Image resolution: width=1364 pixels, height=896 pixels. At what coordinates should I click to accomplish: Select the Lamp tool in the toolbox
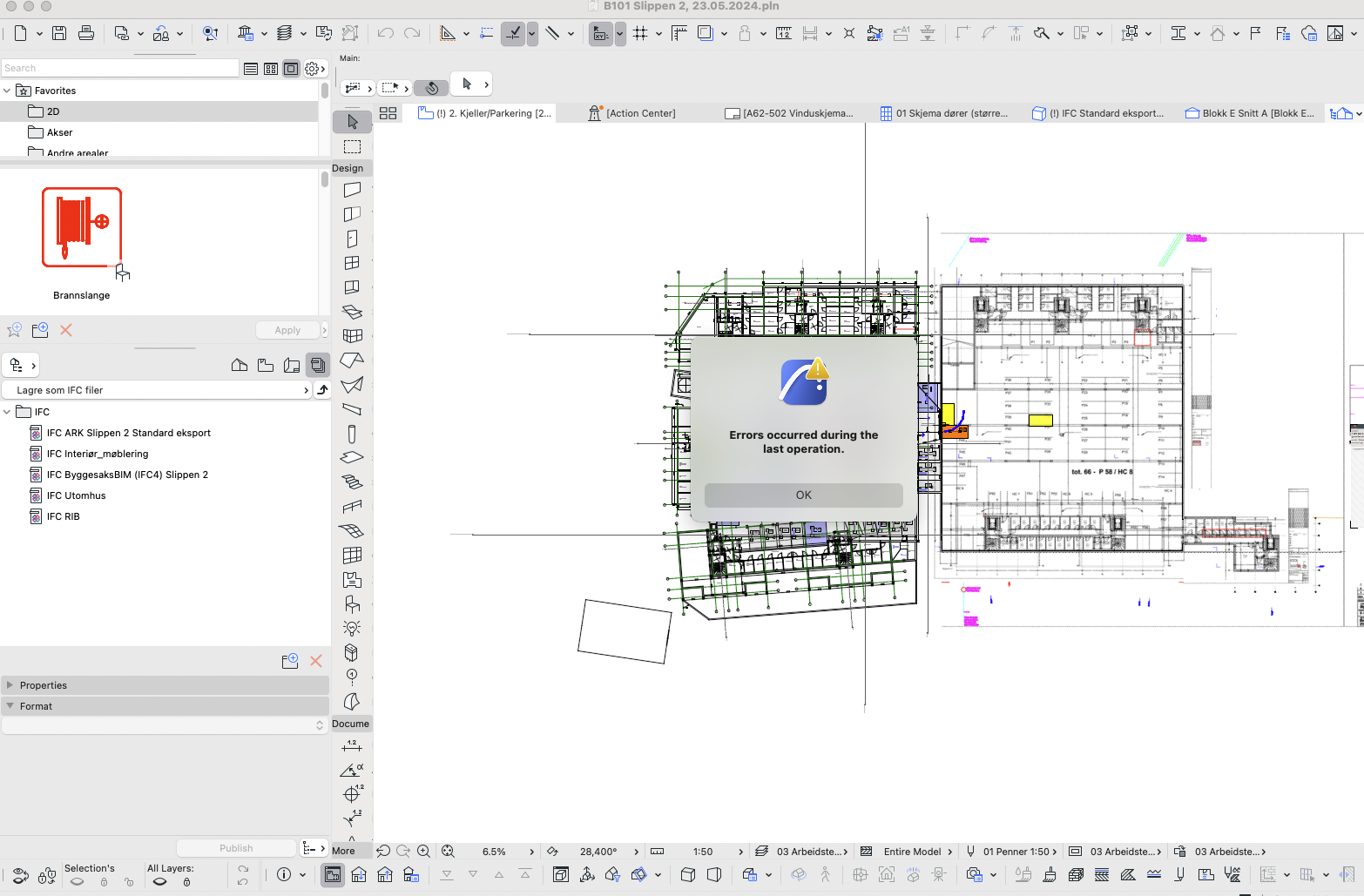click(x=352, y=628)
